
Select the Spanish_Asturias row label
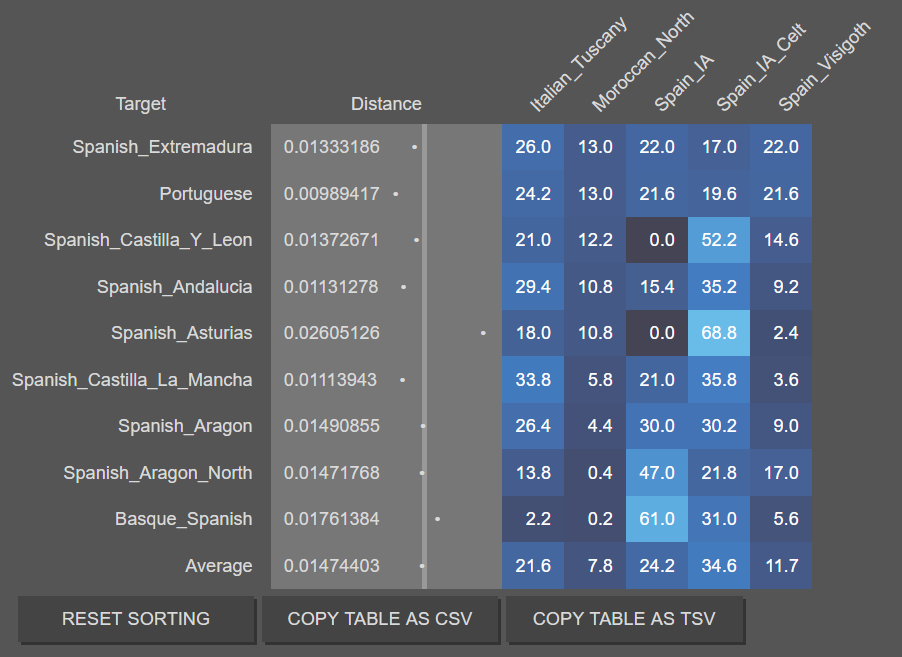(181, 333)
